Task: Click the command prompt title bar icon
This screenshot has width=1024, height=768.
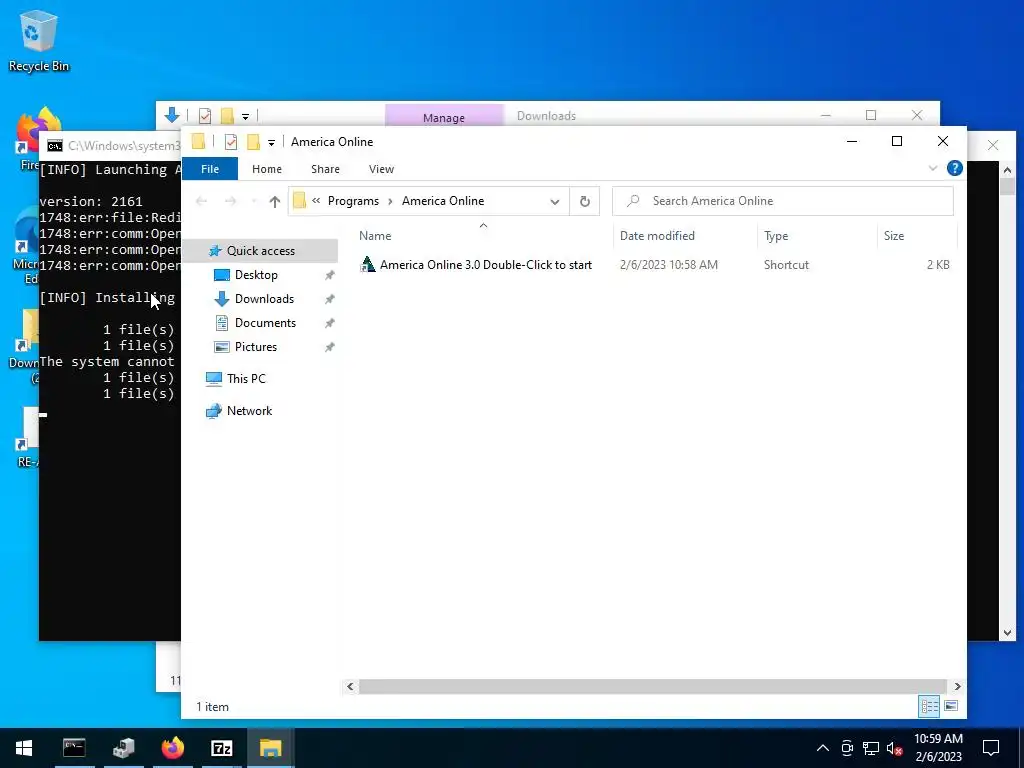Action: pyautogui.click(x=55, y=146)
